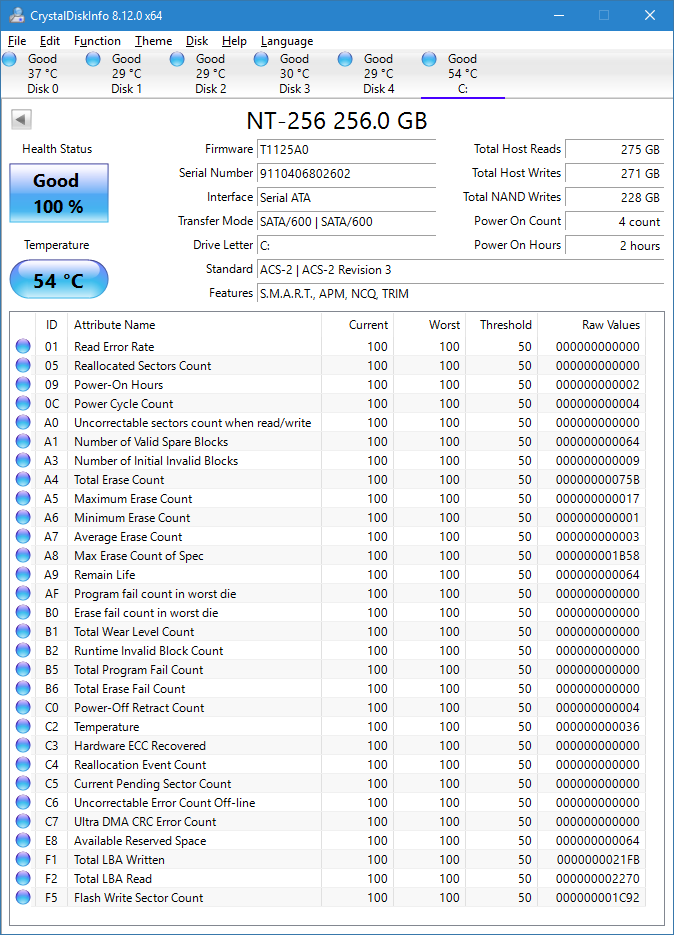Click status orb for Number of Valid Spare Blocks

pos(23,442)
